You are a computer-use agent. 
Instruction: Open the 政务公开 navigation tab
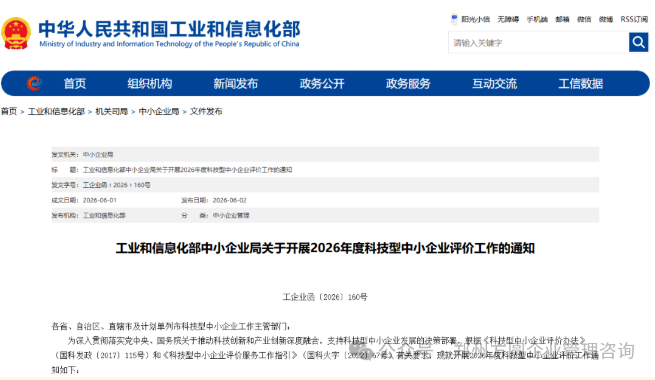[x=322, y=84]
